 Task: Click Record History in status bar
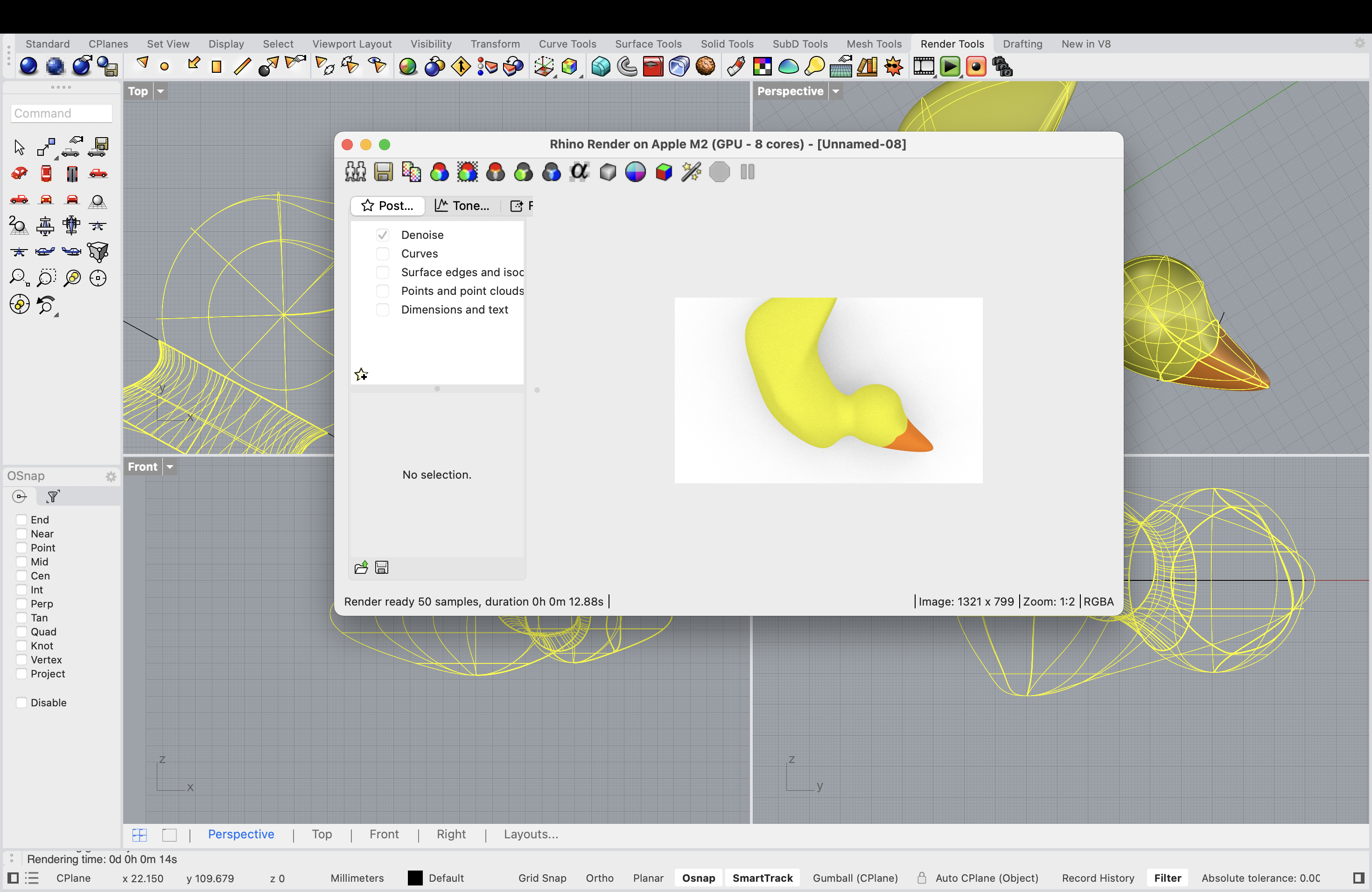[1098, 878]
